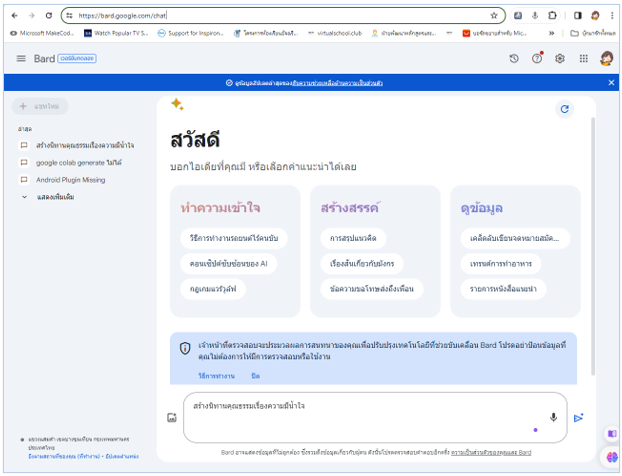622x476 pixels.
Task: Click the brain extension icon at bottom right
Action: [x=612, y=457]
